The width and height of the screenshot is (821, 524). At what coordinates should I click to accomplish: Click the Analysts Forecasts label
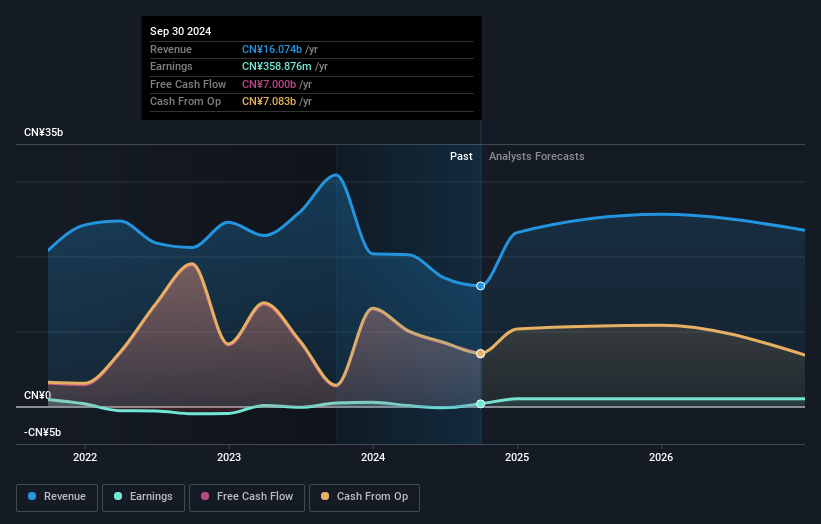(x=537, y=156)
